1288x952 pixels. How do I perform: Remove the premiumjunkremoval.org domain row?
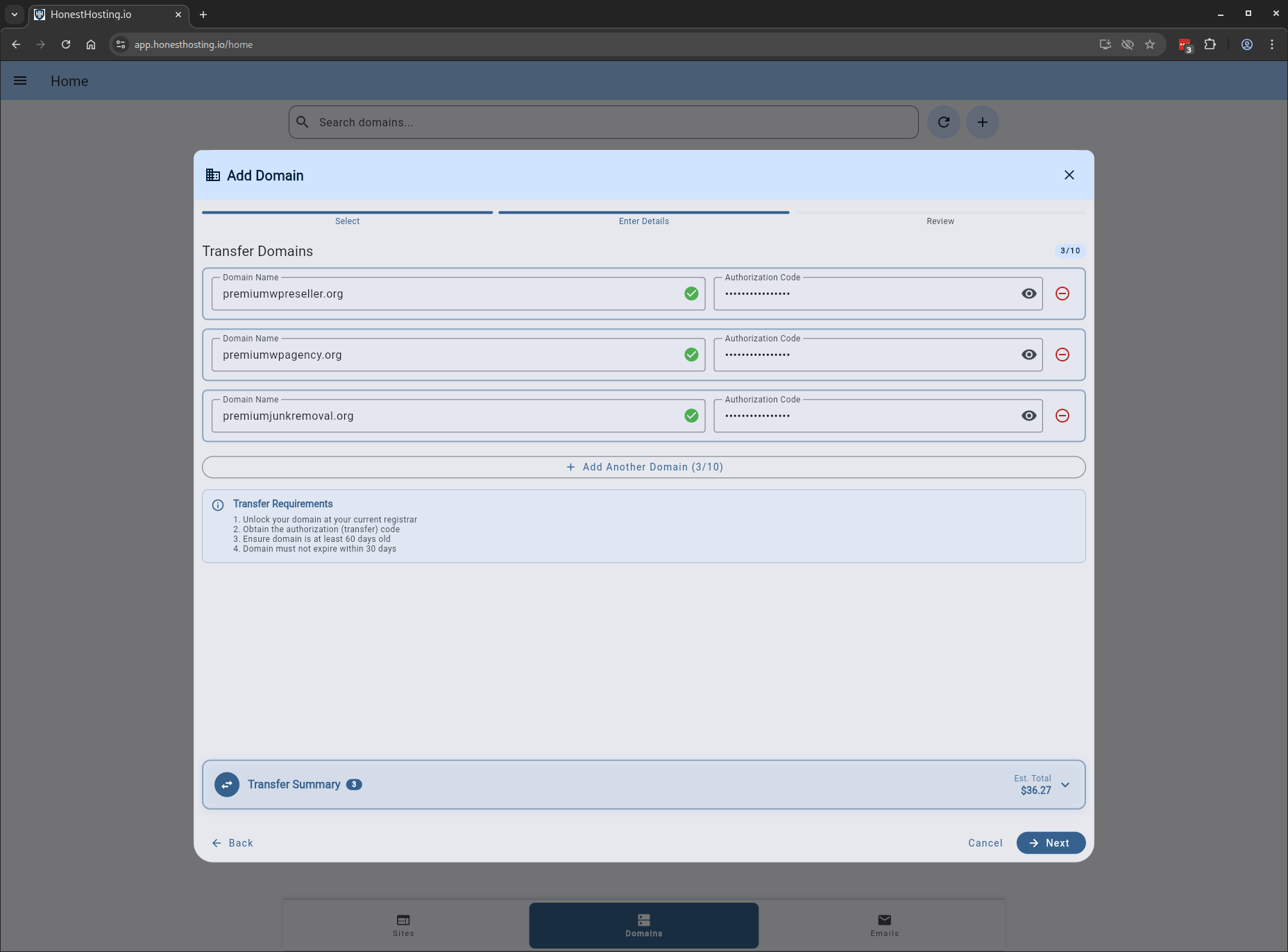click(1062, 416)
